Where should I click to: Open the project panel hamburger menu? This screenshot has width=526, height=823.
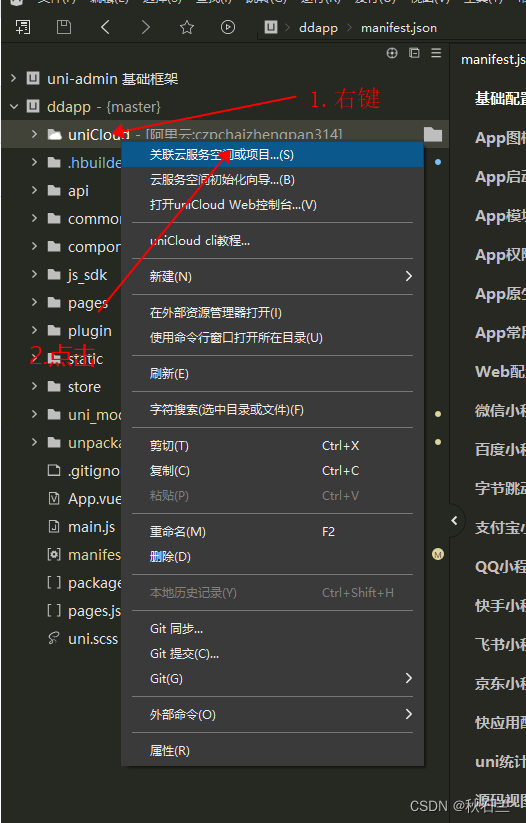(436, 53)
